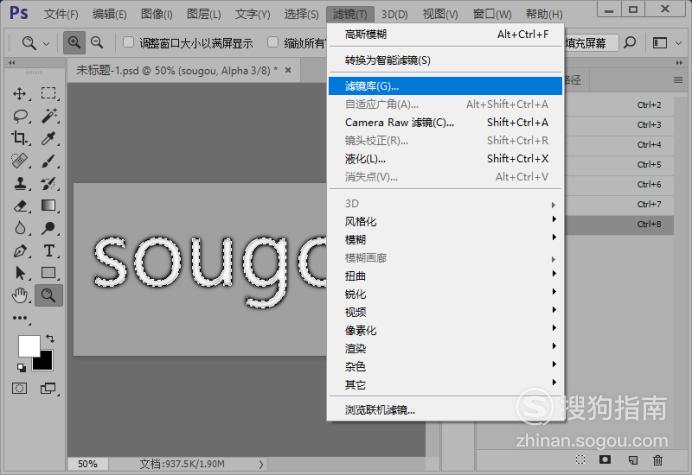Select the Clone Stamp tool
This screenshot has height=475, width=692.
19,183
